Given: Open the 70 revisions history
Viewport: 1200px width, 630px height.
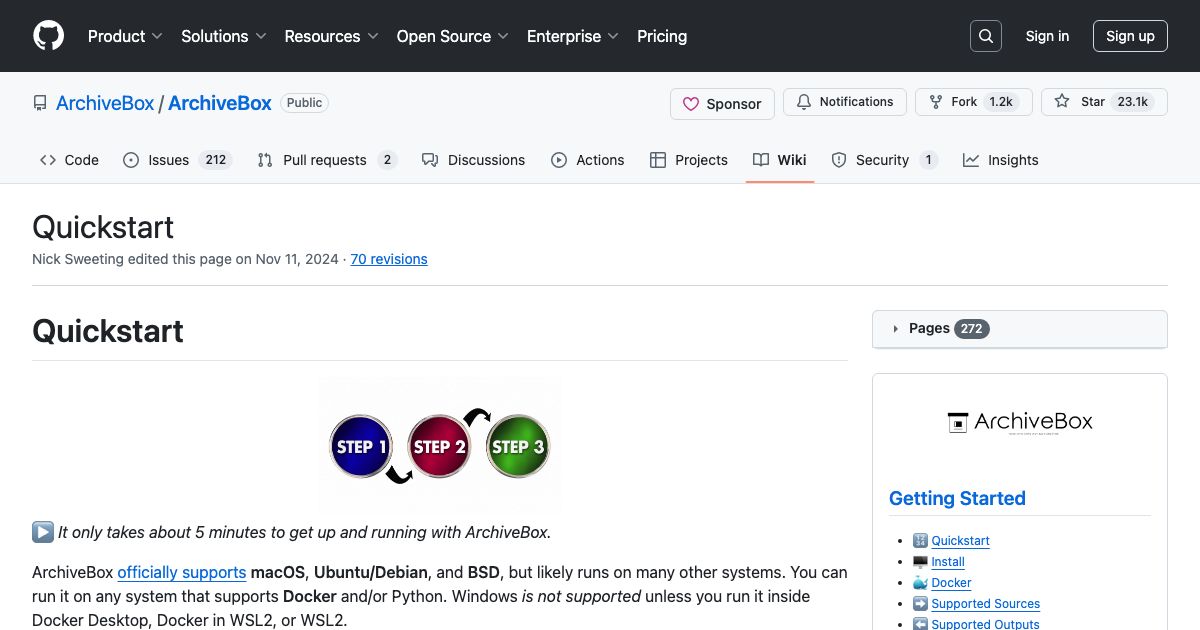Looking at the screenshot, I should click(389, 259).
